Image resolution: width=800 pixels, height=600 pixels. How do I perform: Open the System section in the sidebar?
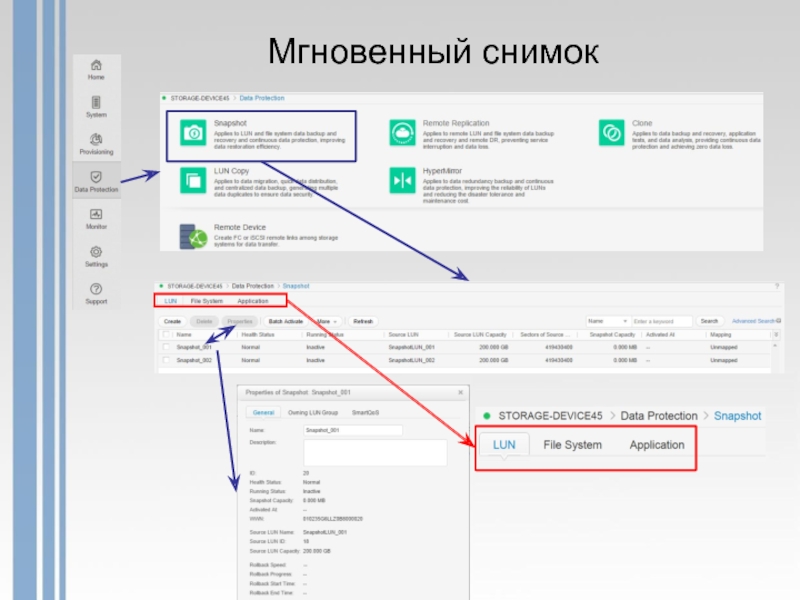tap(96, 107)
